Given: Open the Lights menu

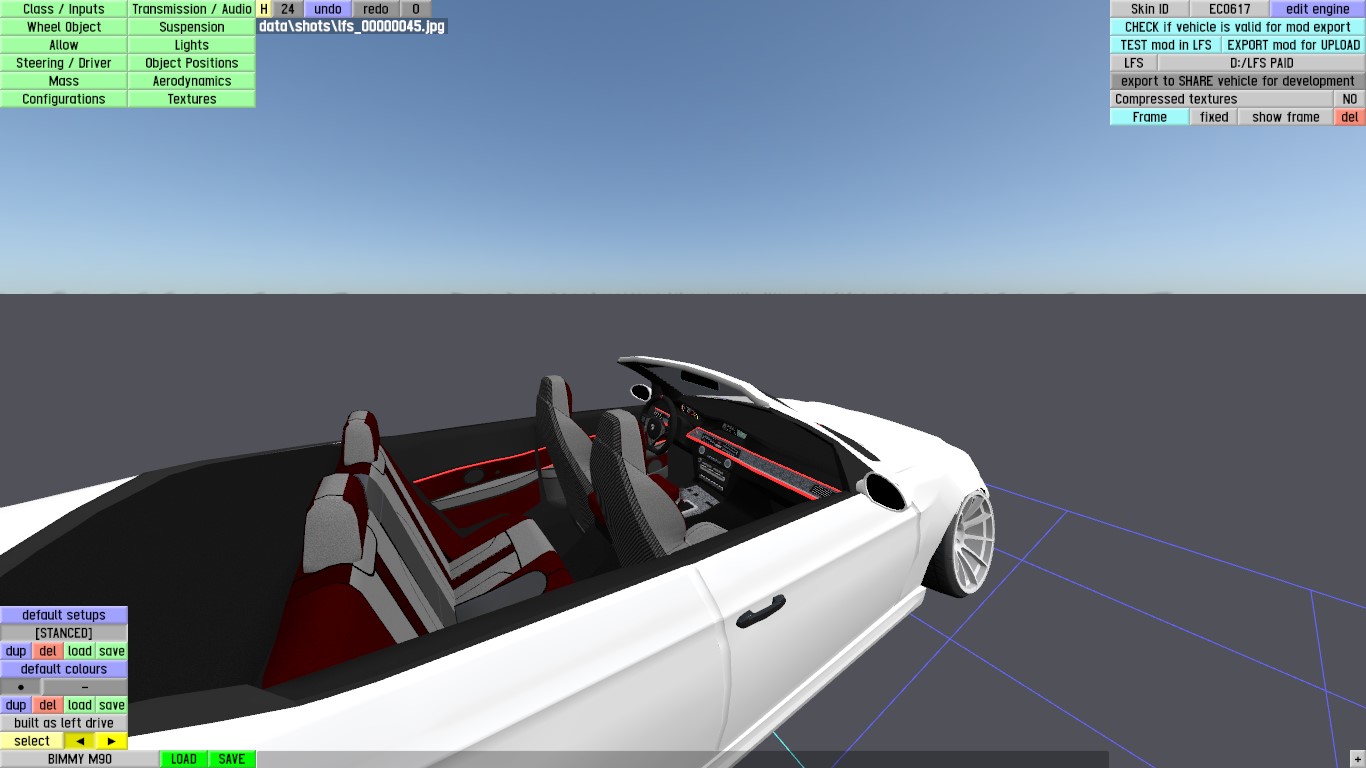Looking at the screenshot, I should [x=192, y=45].
